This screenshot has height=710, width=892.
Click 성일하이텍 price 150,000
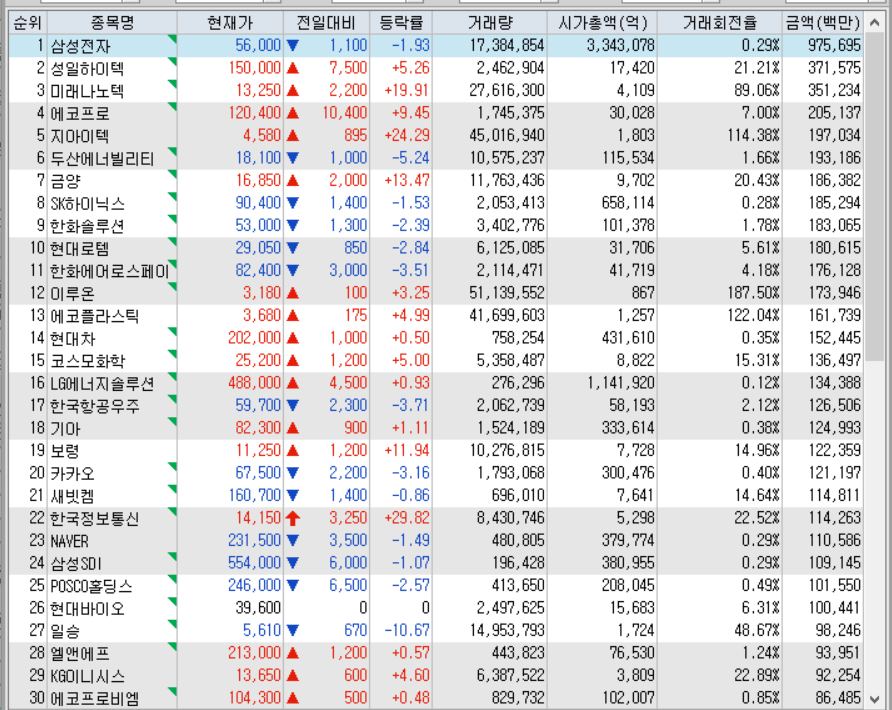[255, 68]
